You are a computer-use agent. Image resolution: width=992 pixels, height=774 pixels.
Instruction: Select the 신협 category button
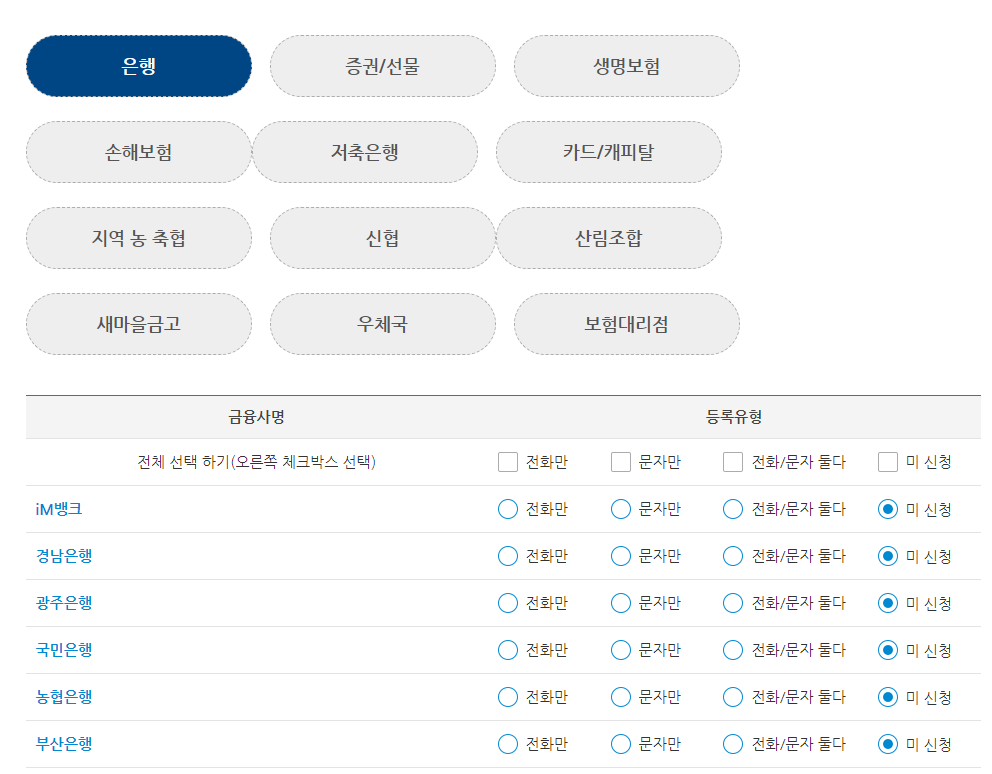pyautogui.click(x=381, y=237)
